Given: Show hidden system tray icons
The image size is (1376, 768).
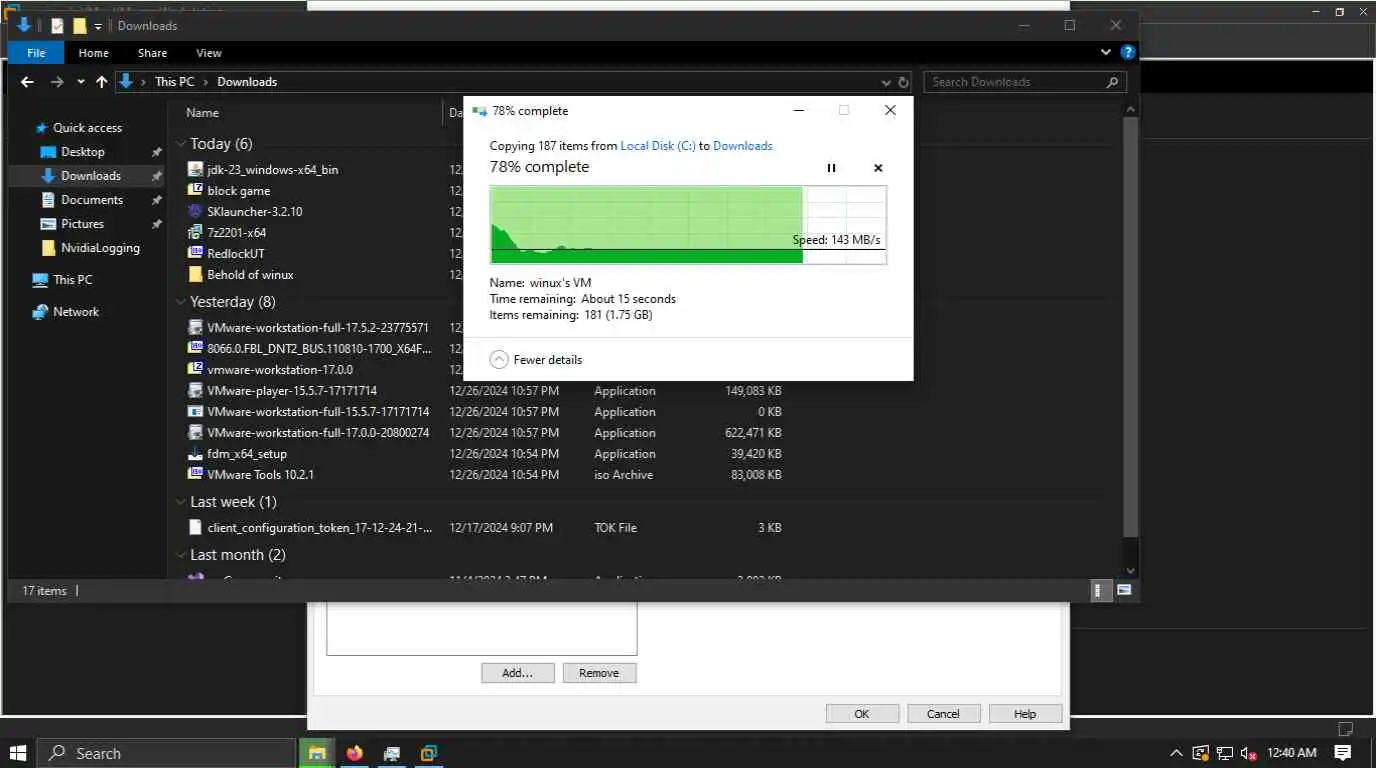Looking at the screenshot, I should point(1177,753).
